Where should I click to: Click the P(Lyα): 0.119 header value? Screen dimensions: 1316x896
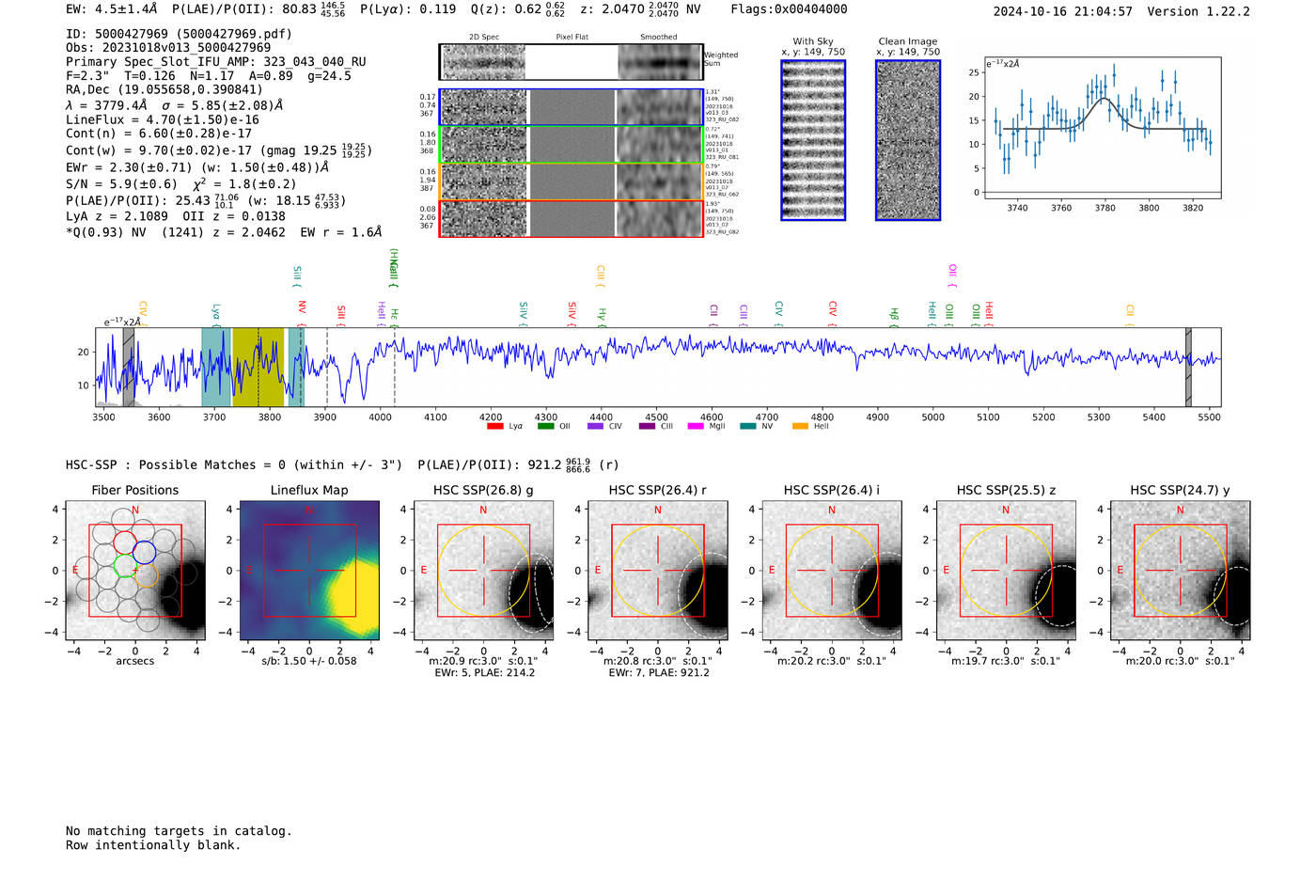(408, 9)
